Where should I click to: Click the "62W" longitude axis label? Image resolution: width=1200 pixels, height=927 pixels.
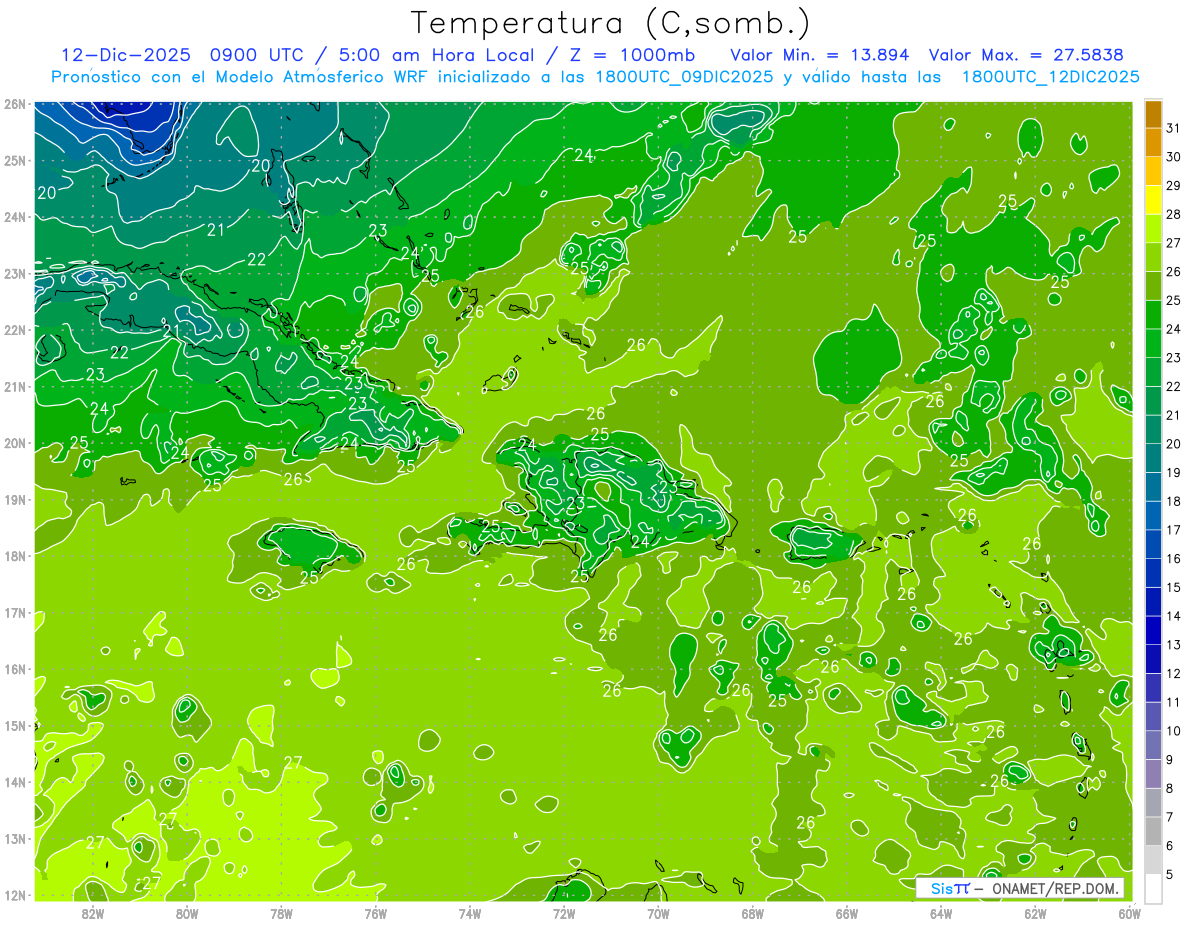1035,912
